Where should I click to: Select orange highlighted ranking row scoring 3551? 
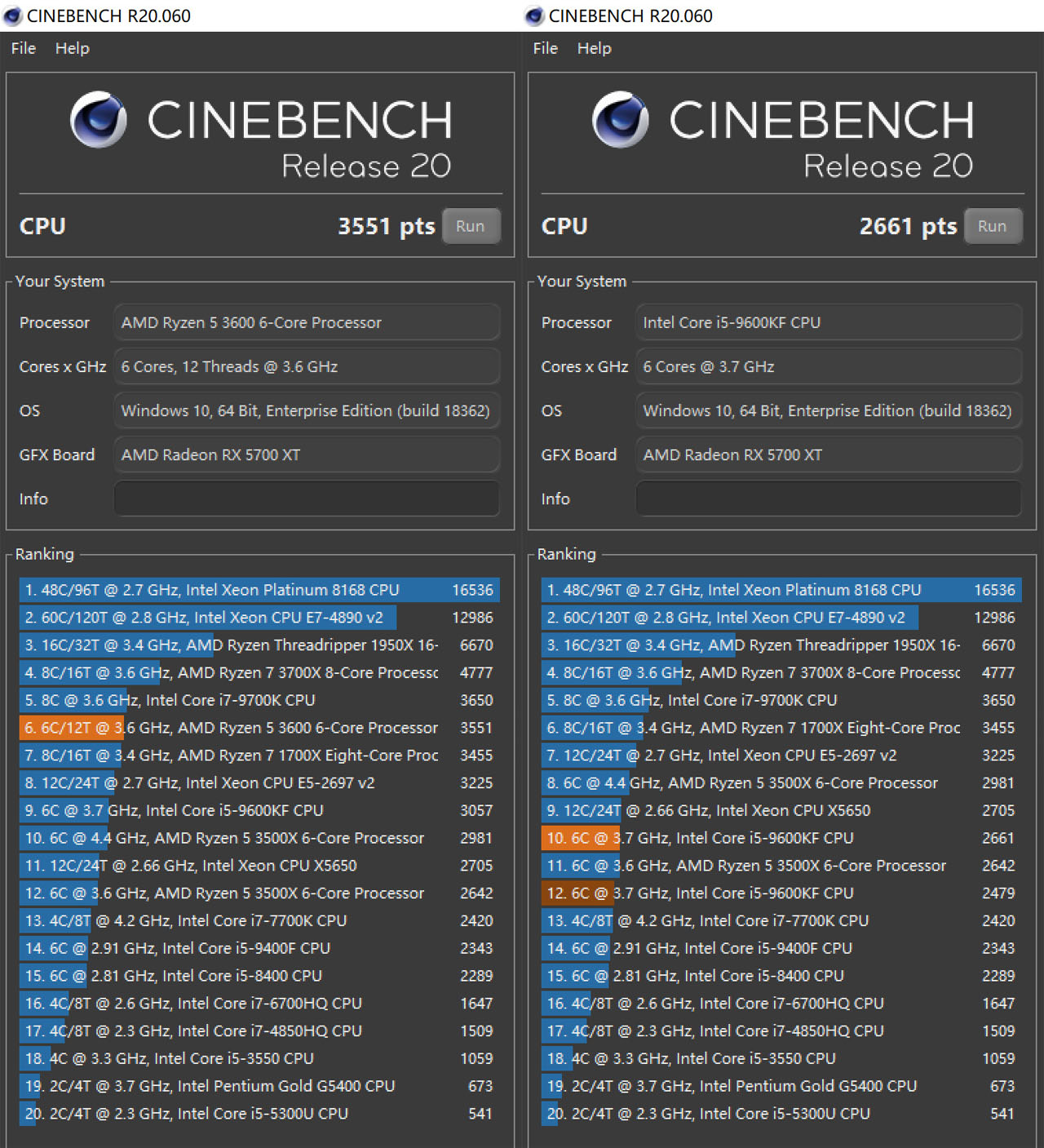[x=259, y=728]
